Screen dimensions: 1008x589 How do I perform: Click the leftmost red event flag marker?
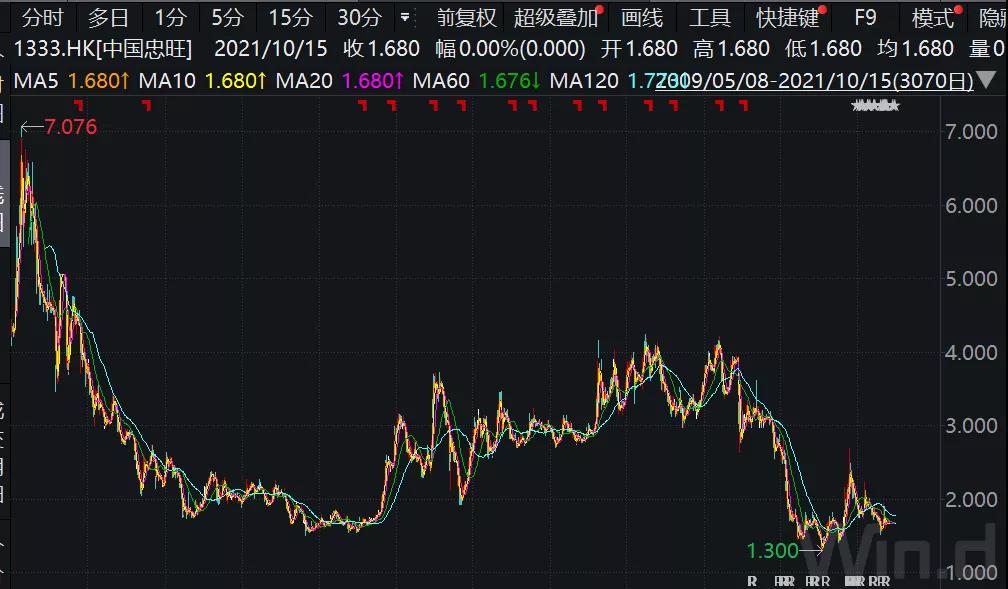[79, 105]
